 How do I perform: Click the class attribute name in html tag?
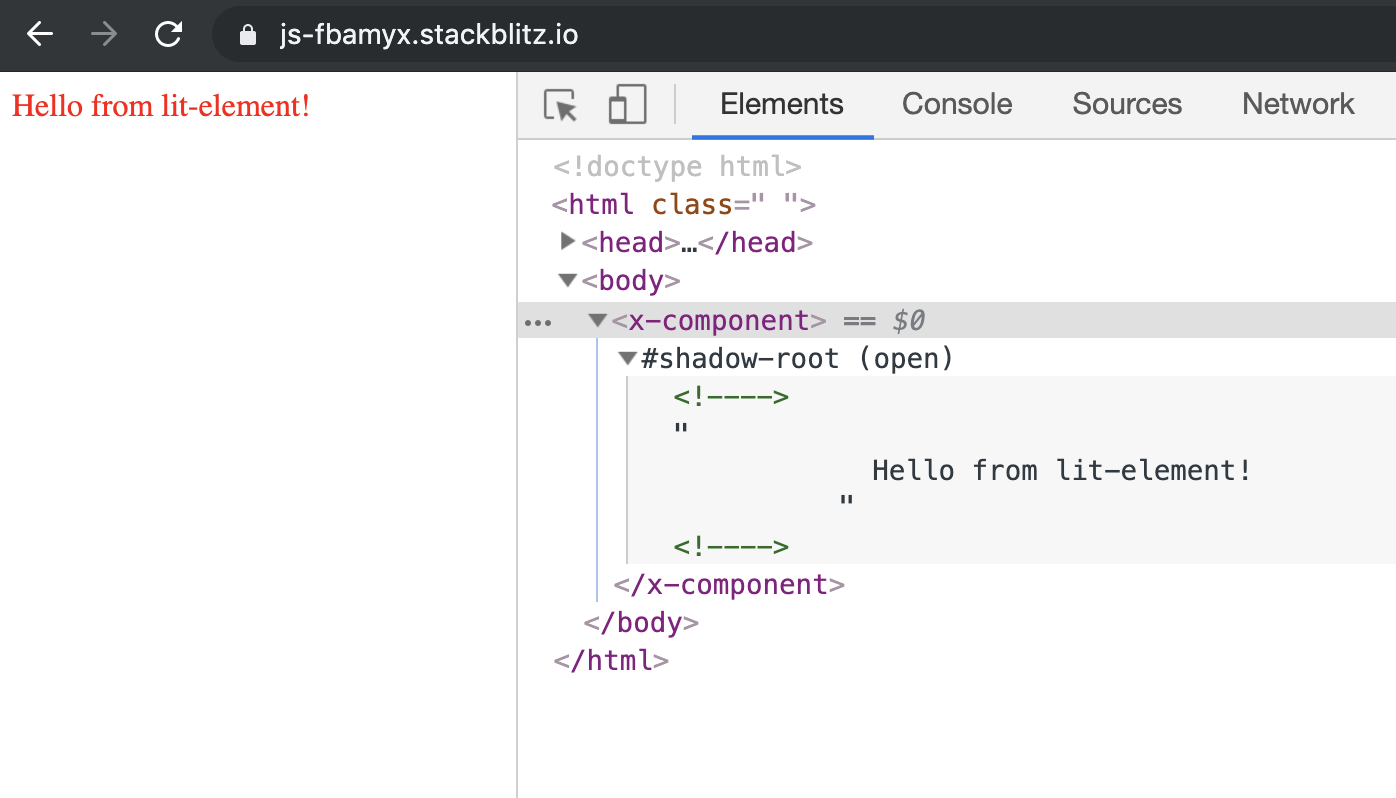pyautogui.click(x=692, y=205)
